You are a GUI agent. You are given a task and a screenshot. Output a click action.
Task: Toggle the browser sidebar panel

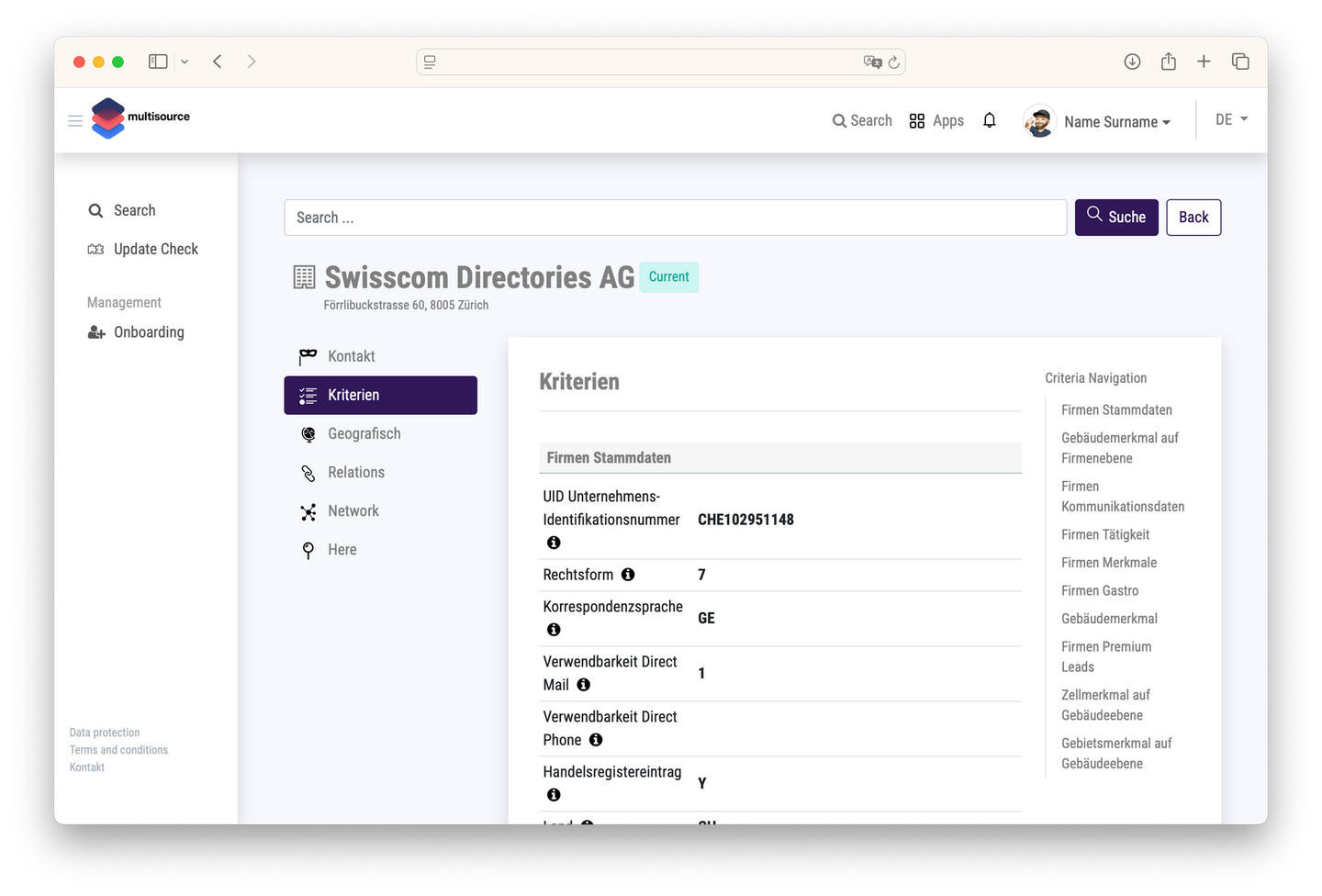coord(158,62)
